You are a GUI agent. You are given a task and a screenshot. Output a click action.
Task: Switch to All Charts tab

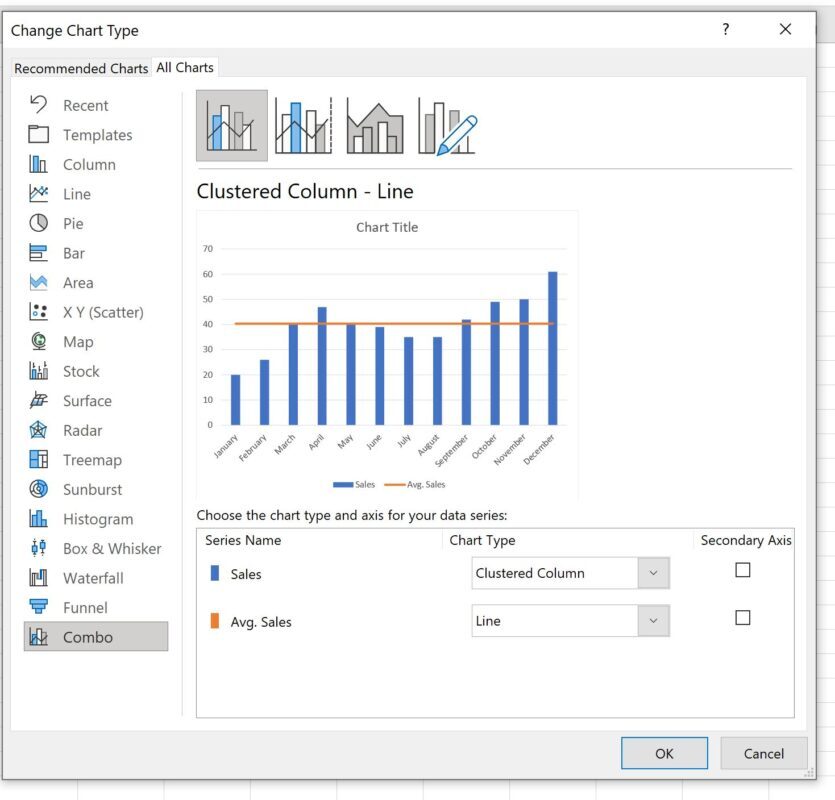185,68
